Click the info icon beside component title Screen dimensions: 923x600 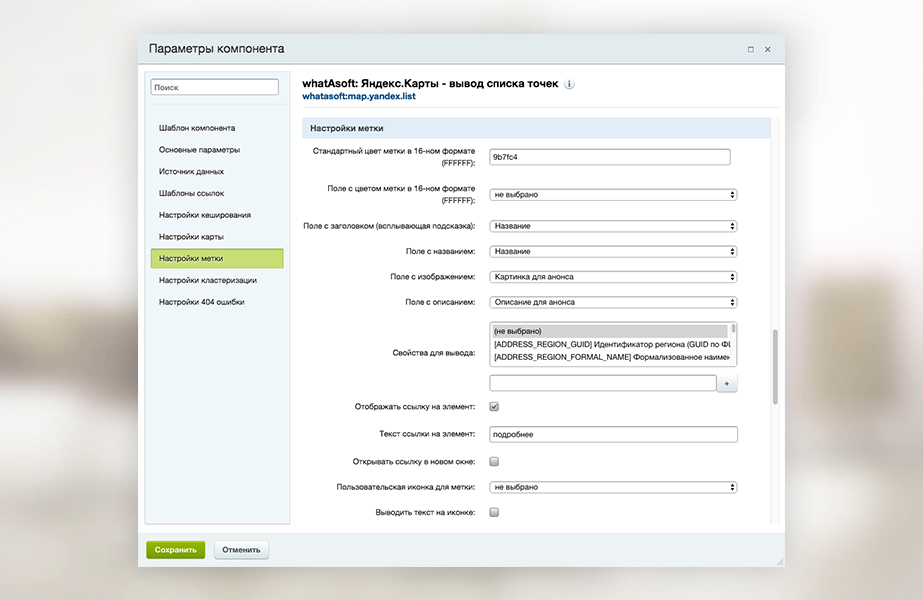coord(570,84)
